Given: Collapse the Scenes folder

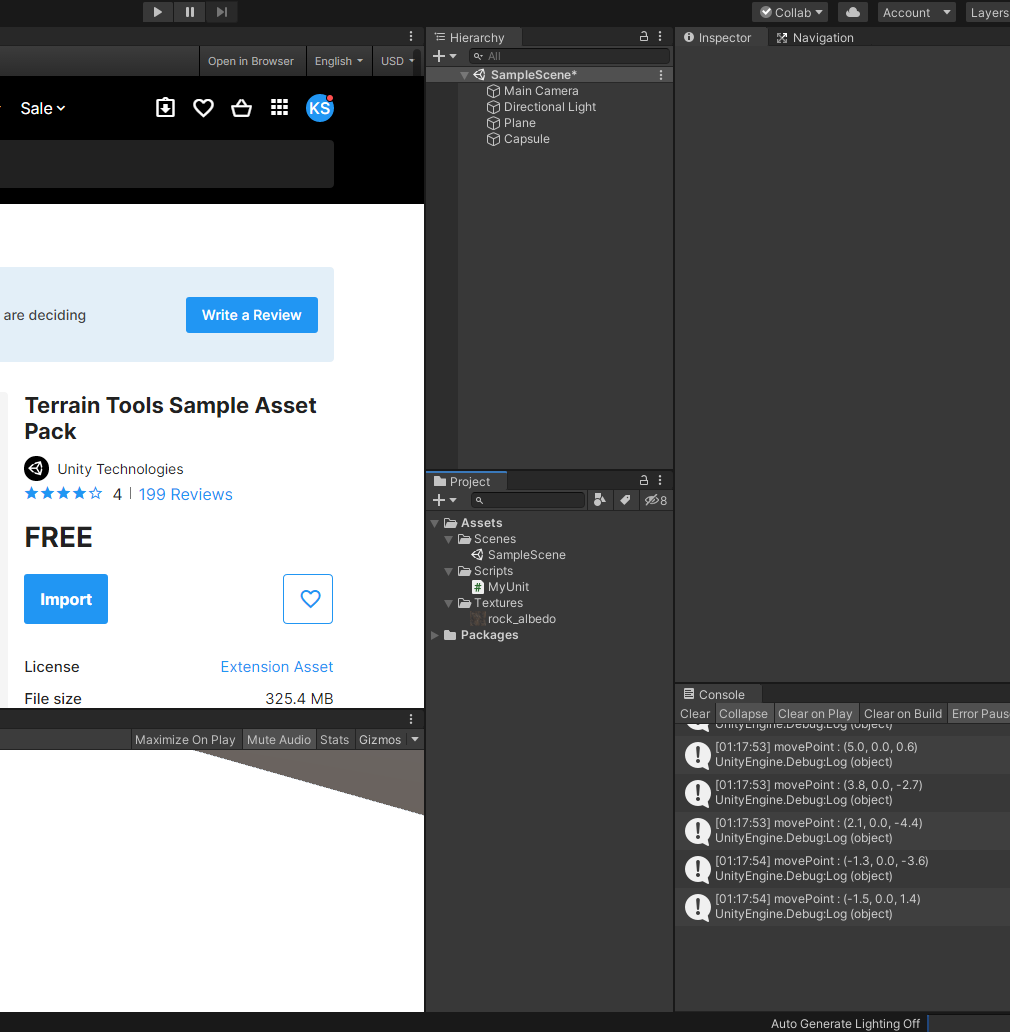Looking at the screenshot, I should coord(449,539).
